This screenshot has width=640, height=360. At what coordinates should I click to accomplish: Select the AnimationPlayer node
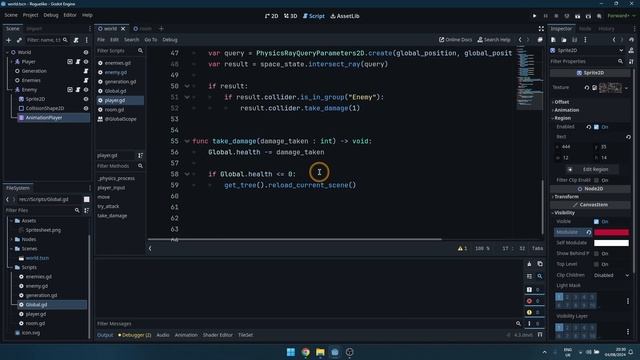click(44, 118)
